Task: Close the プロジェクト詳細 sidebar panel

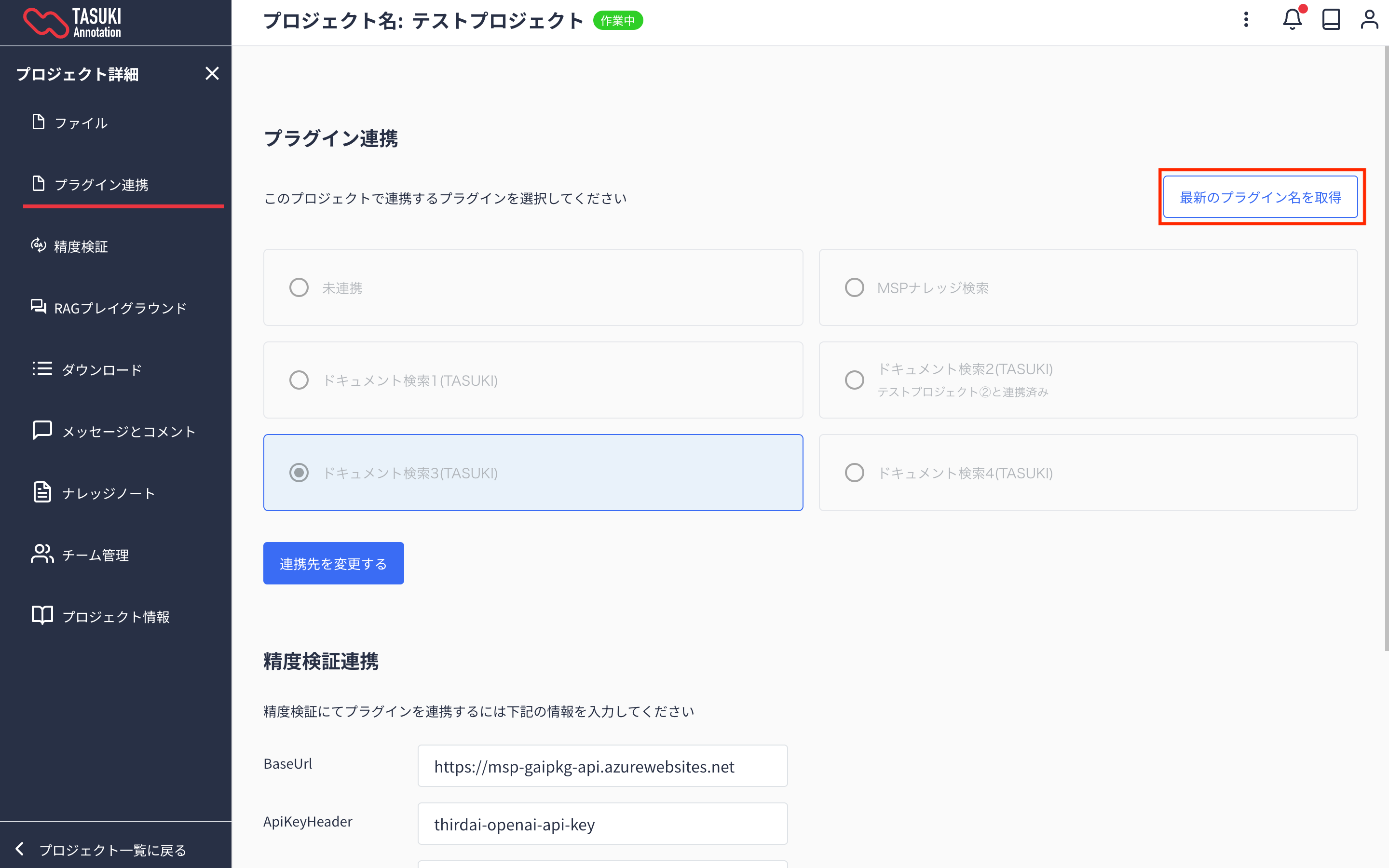Action: point(212,73)
